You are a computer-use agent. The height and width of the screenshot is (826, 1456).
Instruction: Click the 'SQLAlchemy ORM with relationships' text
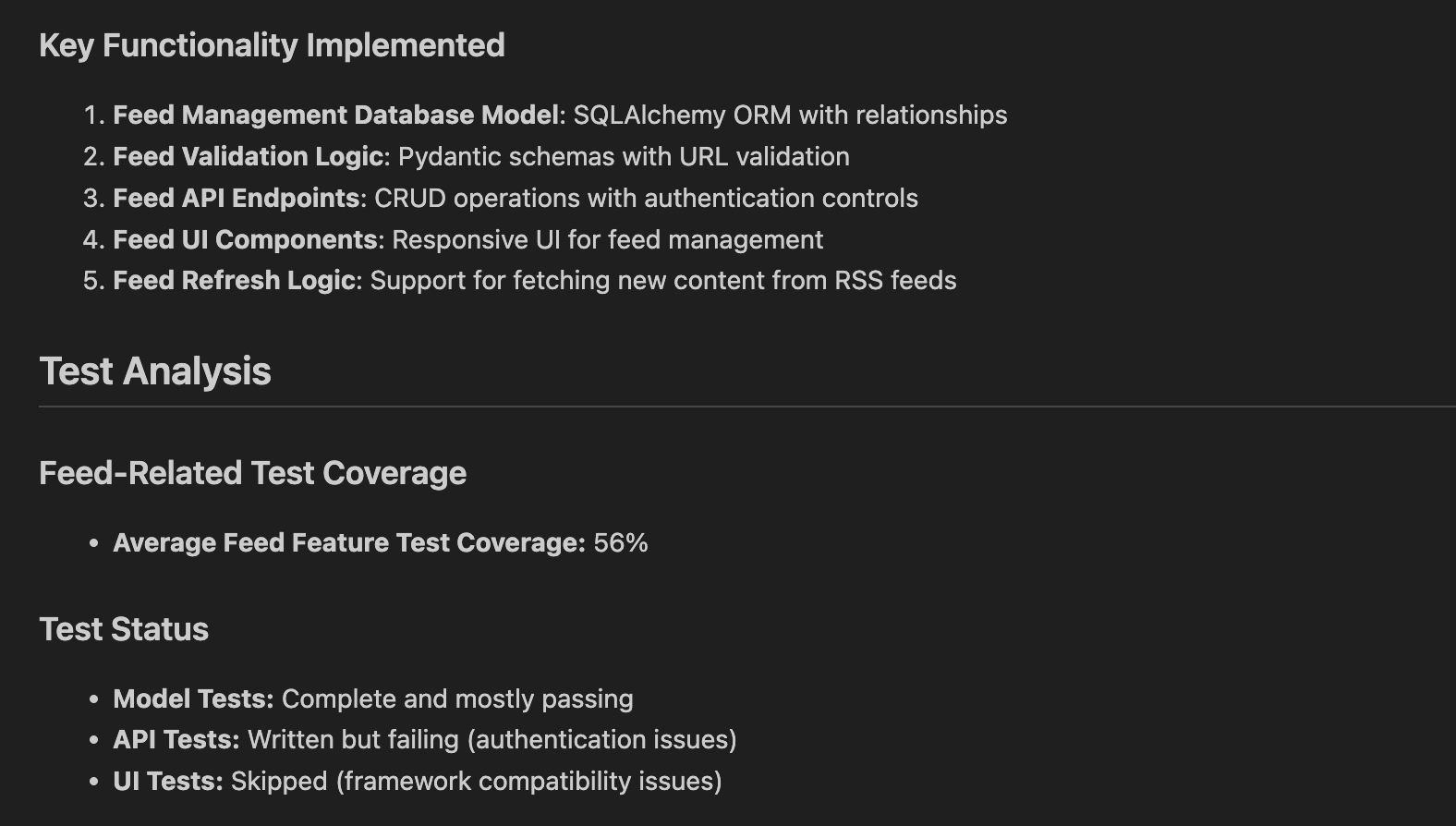click(790, 115)
